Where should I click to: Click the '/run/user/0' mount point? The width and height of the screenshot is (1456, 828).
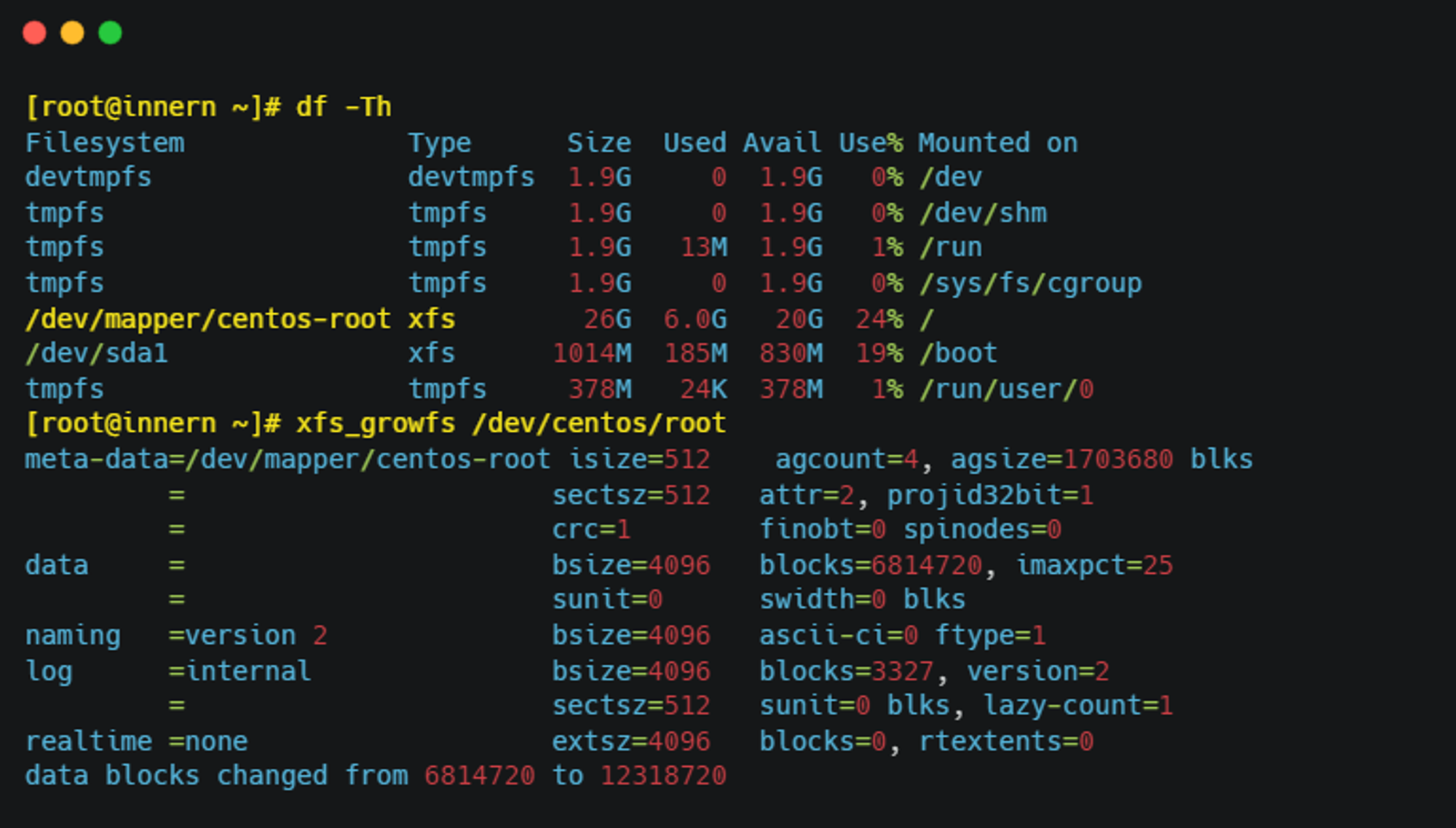[x=1006, y=390]
